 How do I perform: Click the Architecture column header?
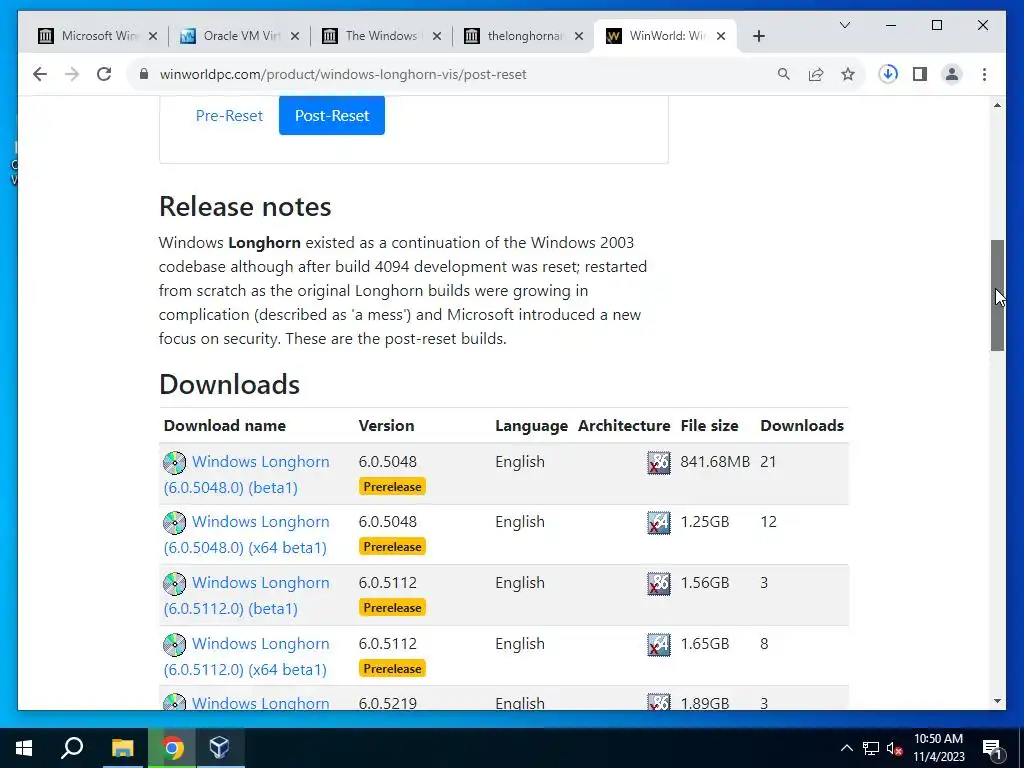(624, 426)
